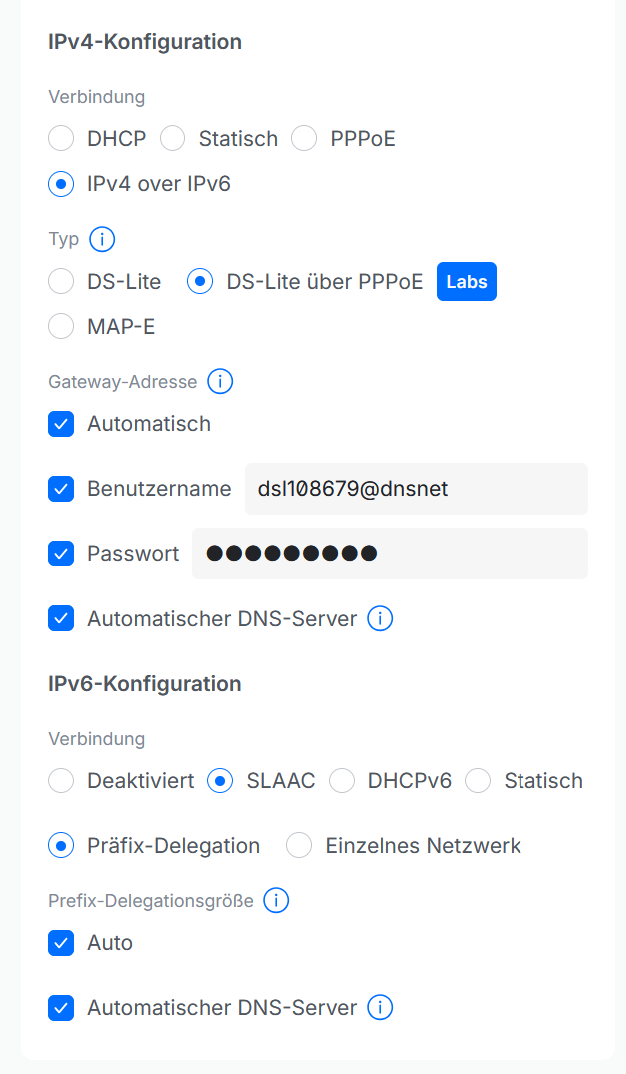Select the DHCP connection option
Viewport: 626px width, 1074px height.
tap(61, 138)
